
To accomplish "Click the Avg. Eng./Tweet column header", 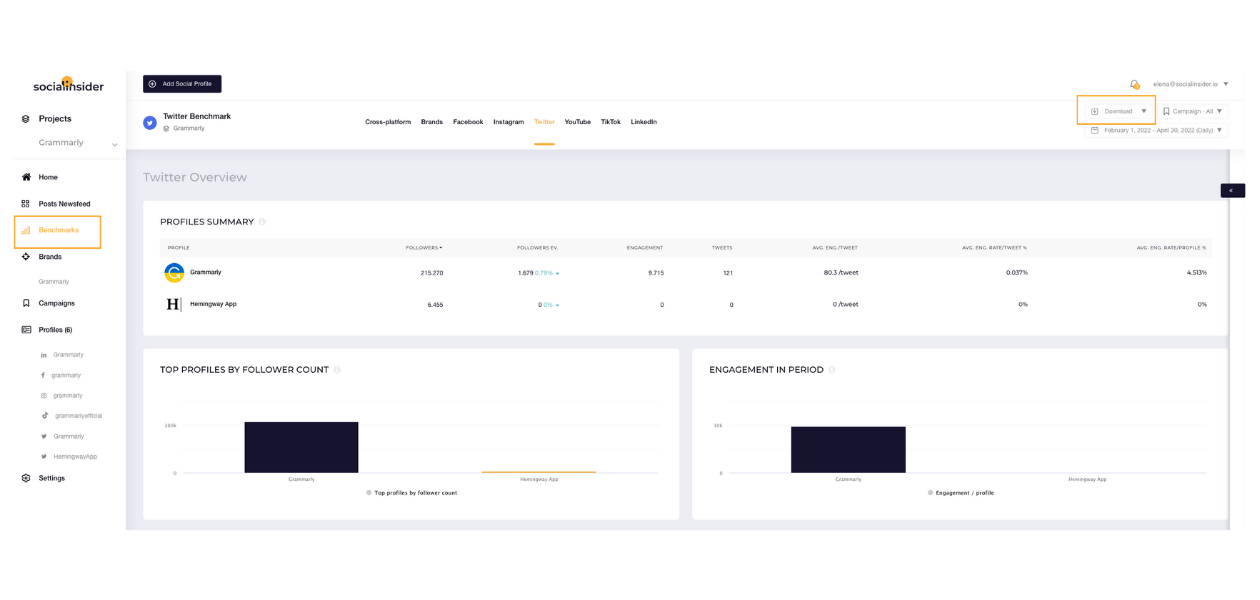I will tap(836, 247).
